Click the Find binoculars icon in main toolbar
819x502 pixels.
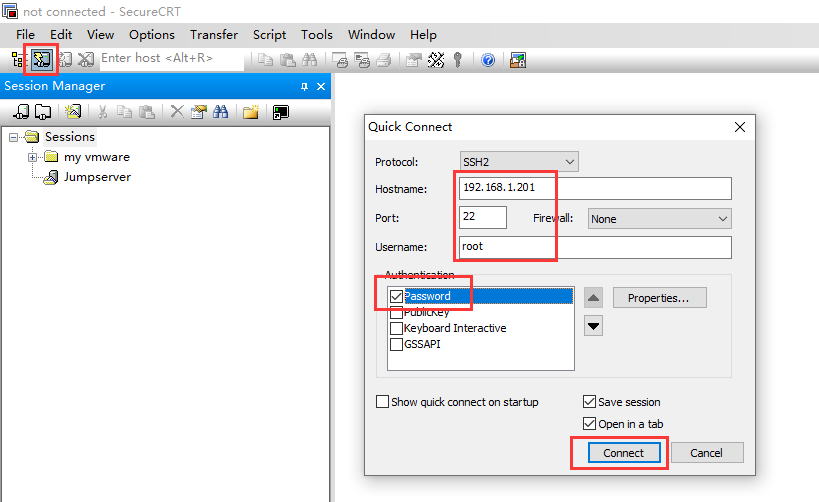pyautogui.click(x=309, y=60)
